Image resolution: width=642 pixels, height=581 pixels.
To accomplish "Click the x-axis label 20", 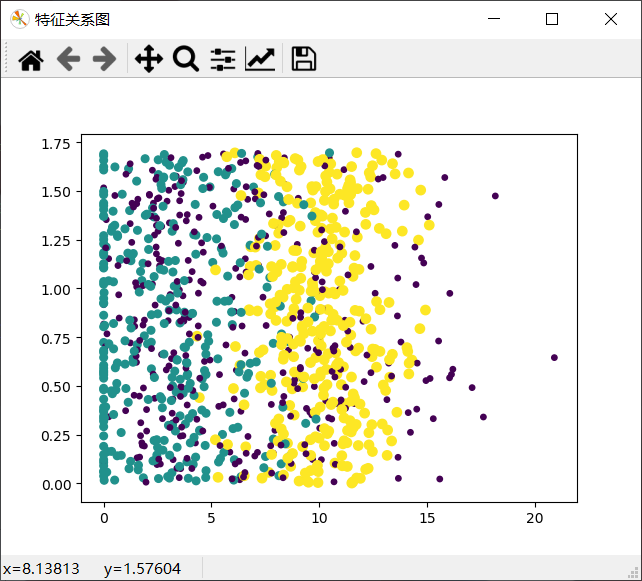I will 535,518.
